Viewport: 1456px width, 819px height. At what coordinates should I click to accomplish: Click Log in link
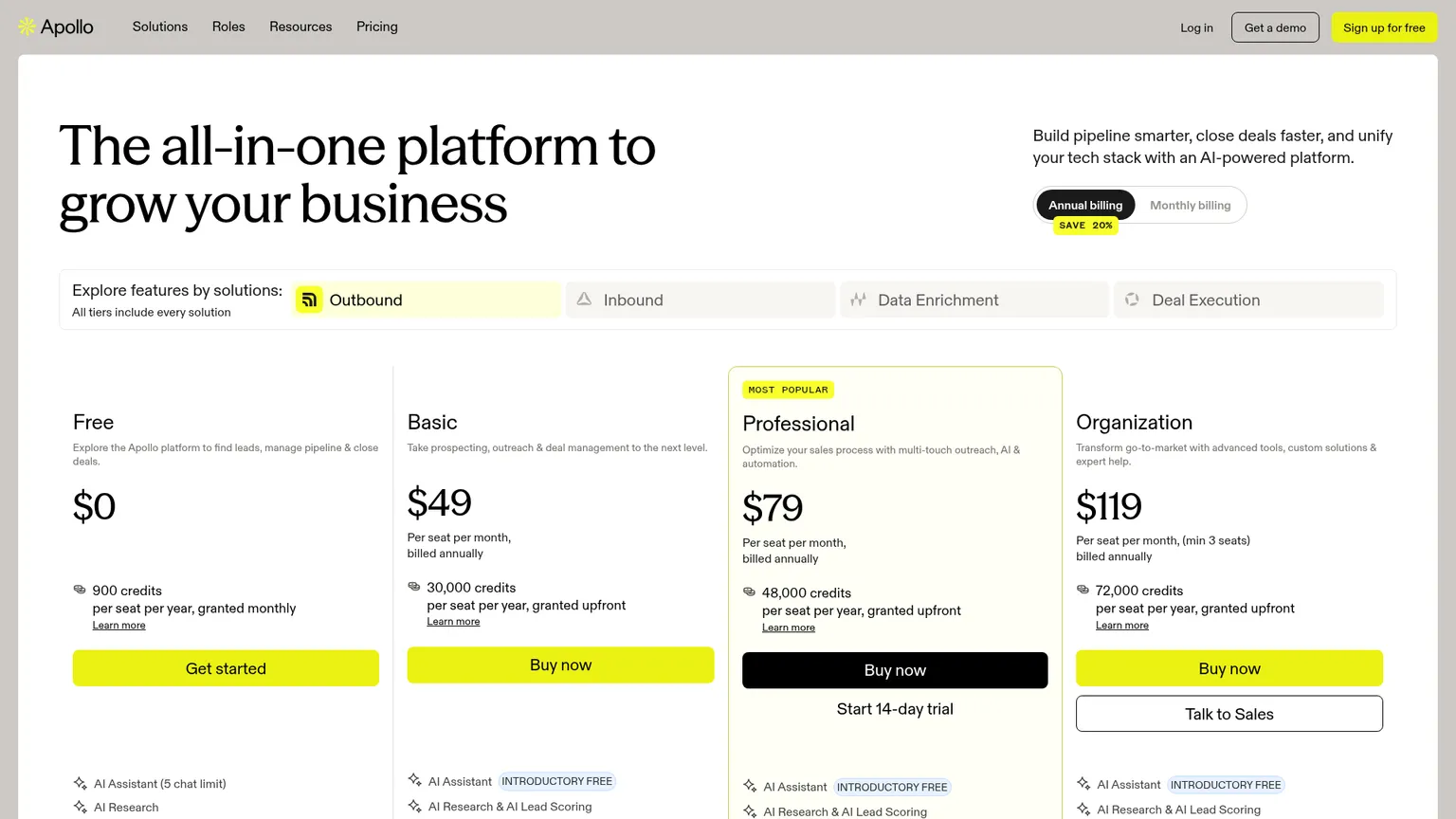(1196, 27)
